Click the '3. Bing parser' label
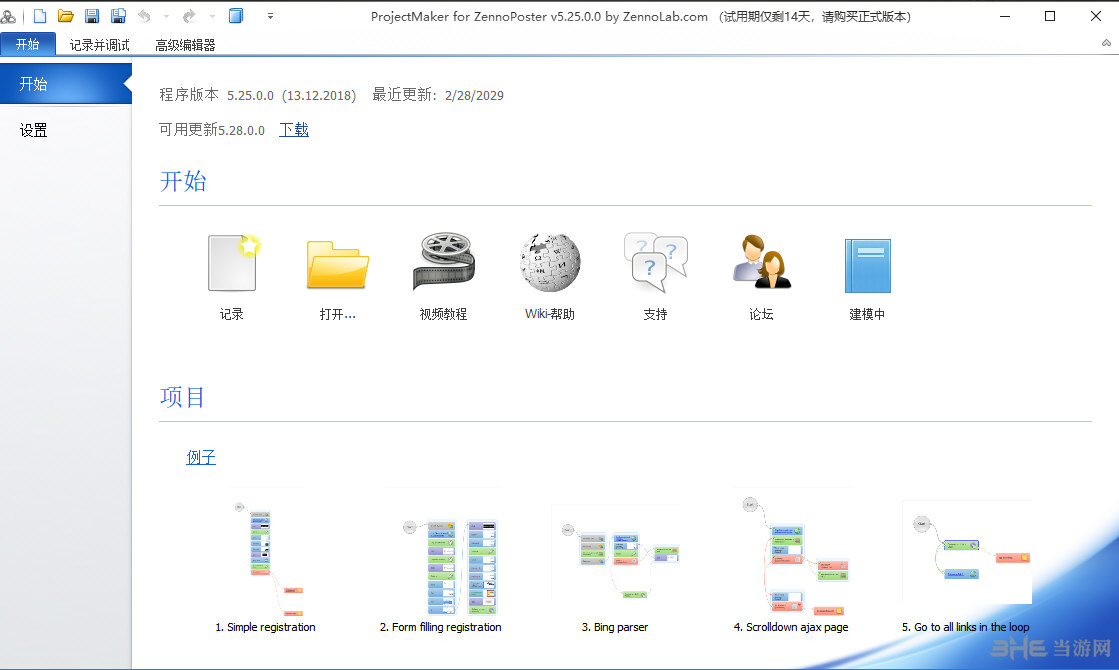 615,627
